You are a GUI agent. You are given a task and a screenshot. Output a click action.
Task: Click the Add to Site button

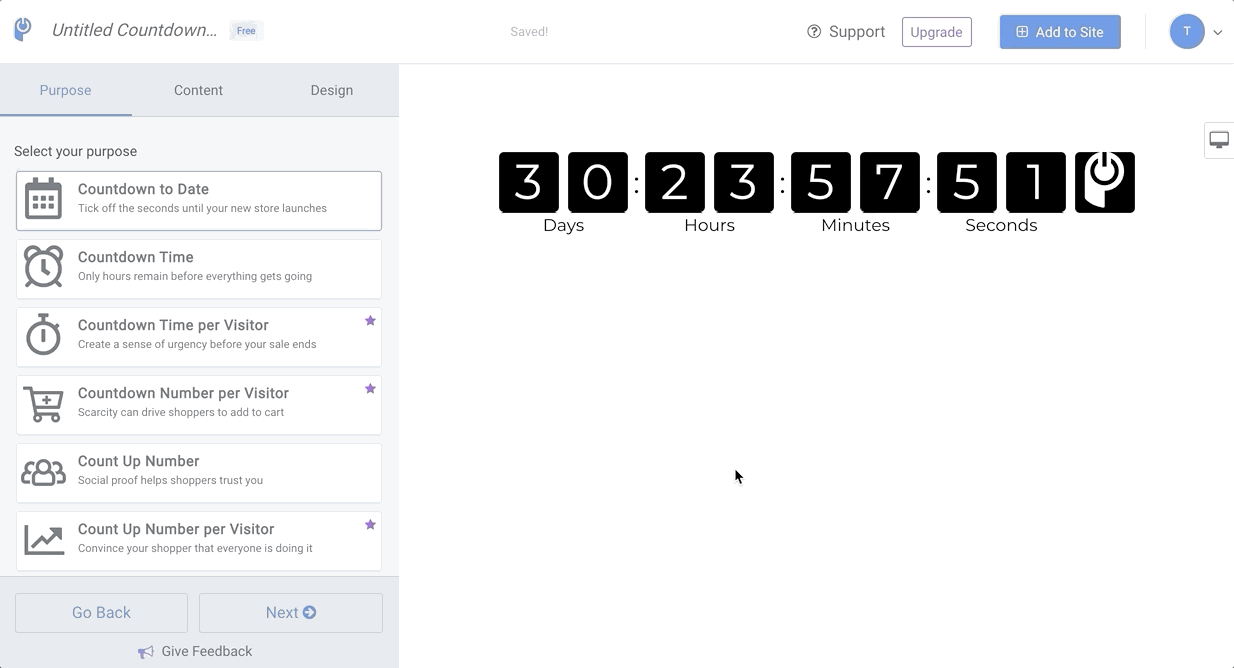tap(1060, 32)
